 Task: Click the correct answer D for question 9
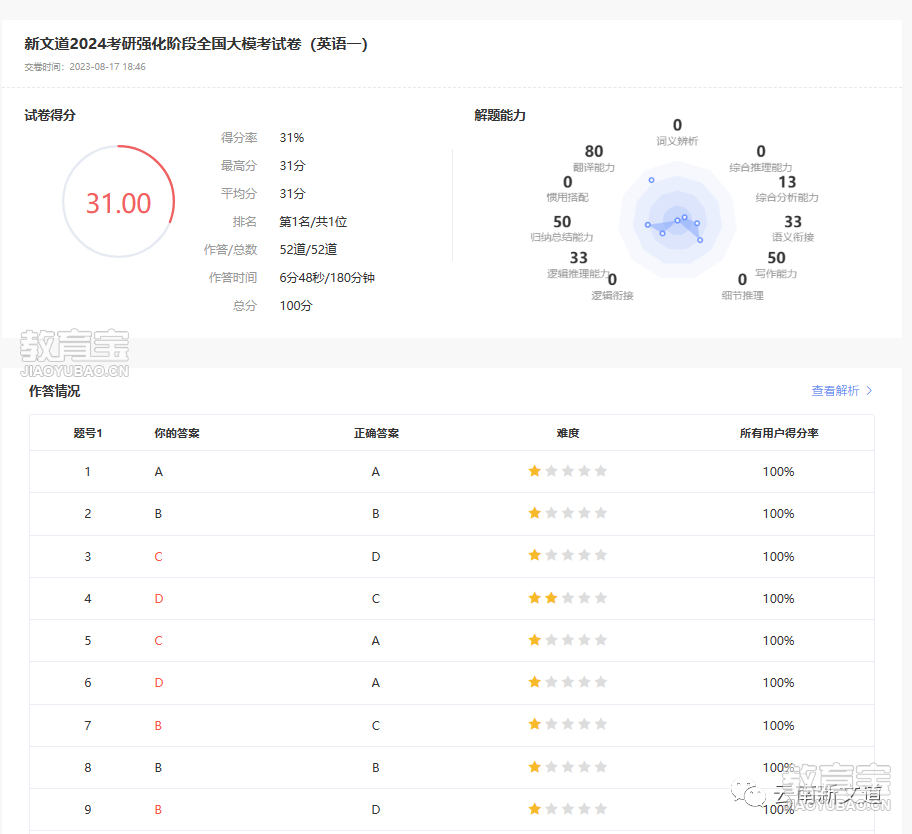[x=376, y=809]
